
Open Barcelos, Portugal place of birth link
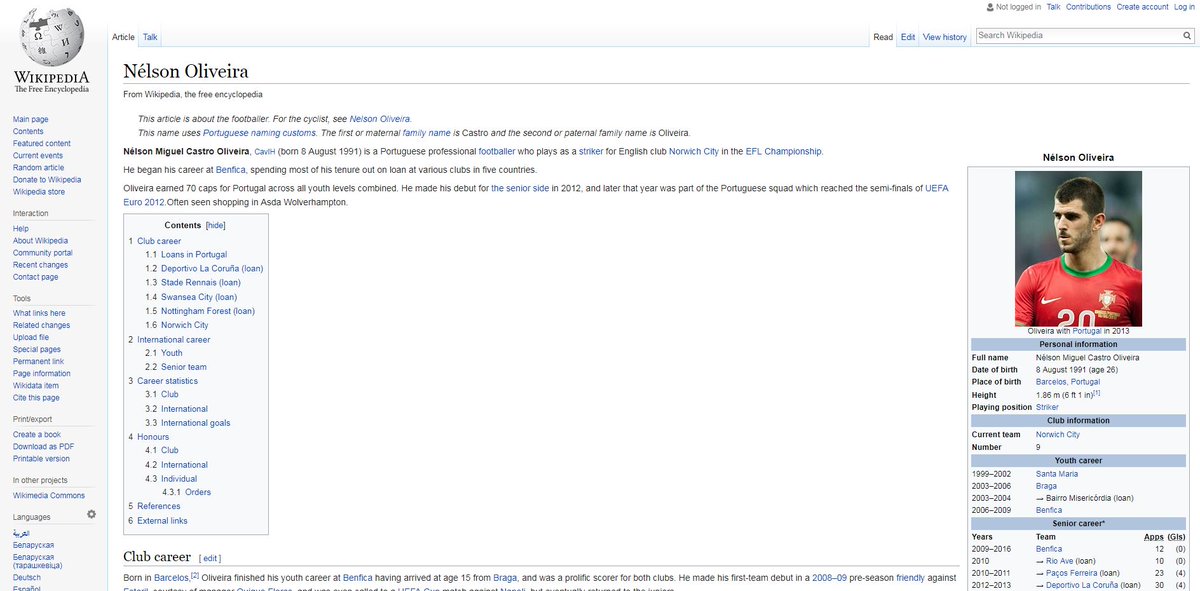1069,382
